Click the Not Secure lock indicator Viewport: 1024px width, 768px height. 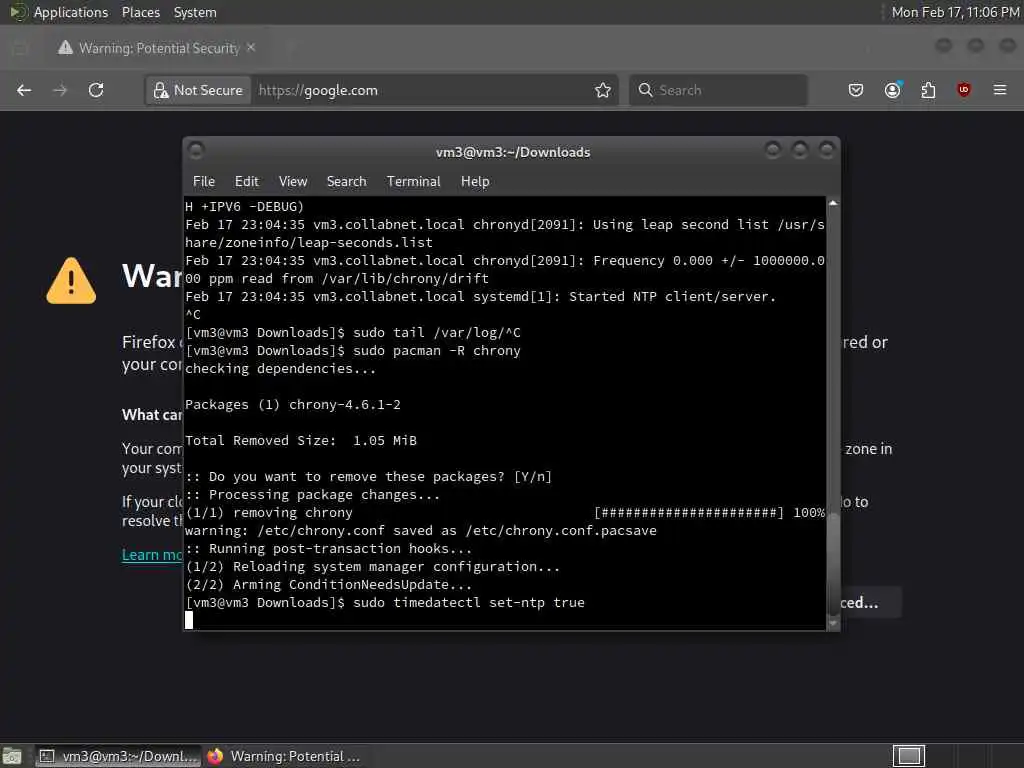pyautogui.click(x=198, y=90)
